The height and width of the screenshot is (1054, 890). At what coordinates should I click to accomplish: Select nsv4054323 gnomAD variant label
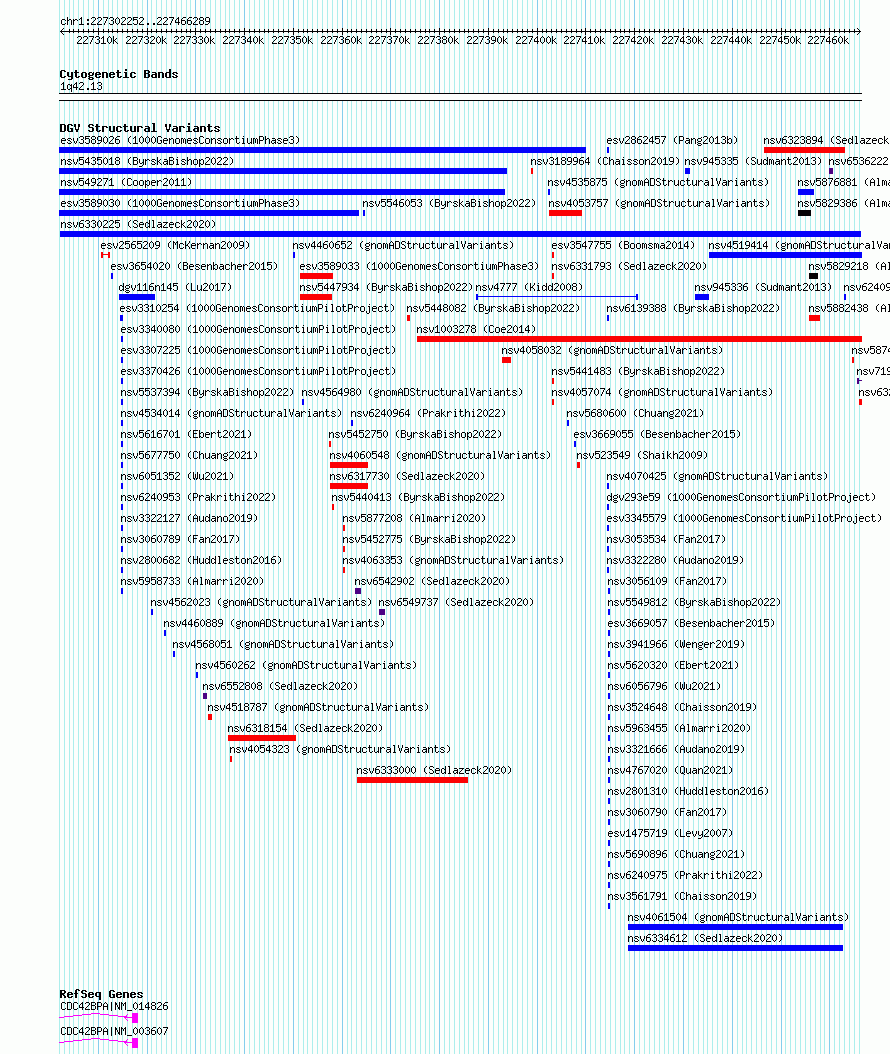(340, 749)
